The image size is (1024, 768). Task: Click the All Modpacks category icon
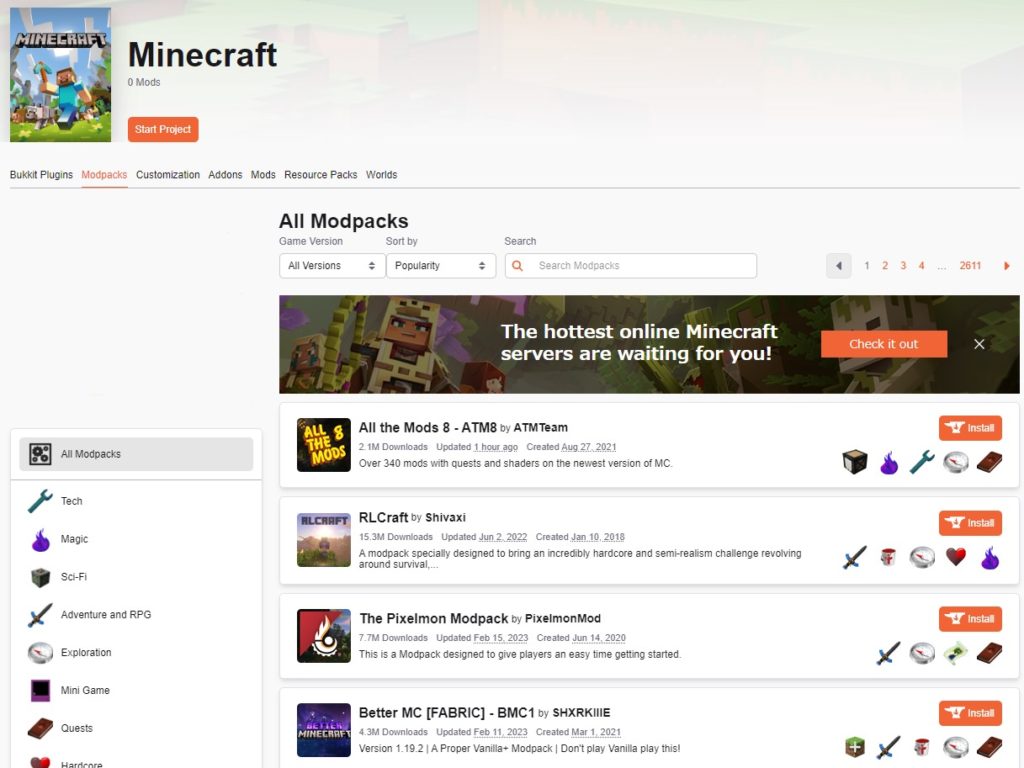40,454
